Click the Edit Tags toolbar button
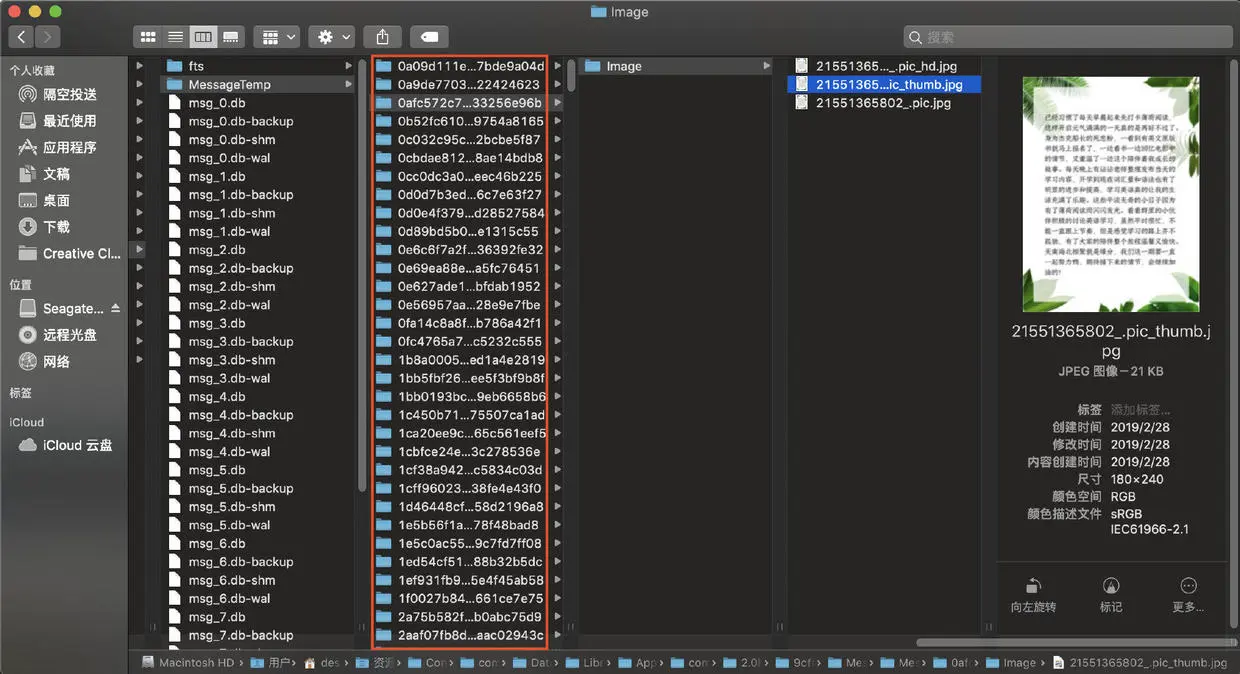1240x674 pixels. point(428,37)
